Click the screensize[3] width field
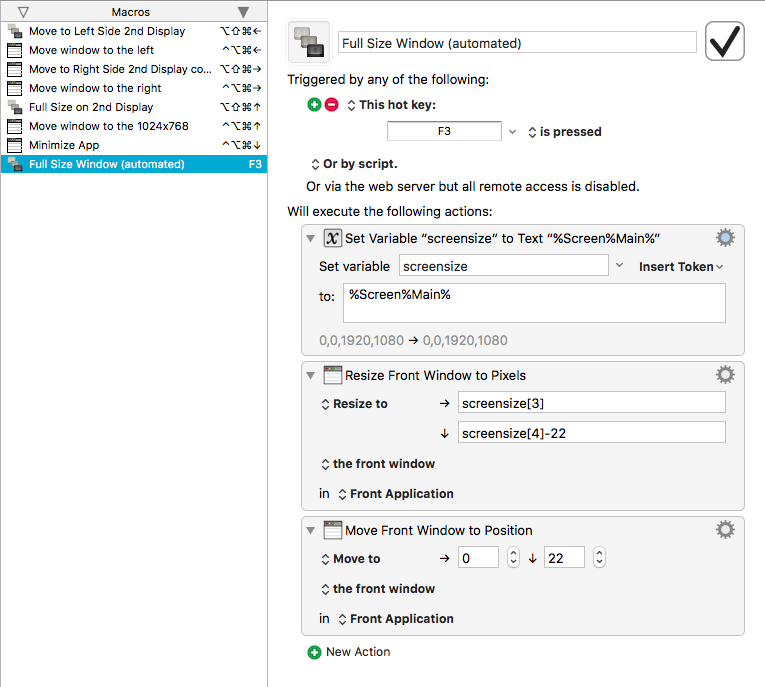Viewport: 765px width, 687px height. pyautogui.click(x=591, y=403)
